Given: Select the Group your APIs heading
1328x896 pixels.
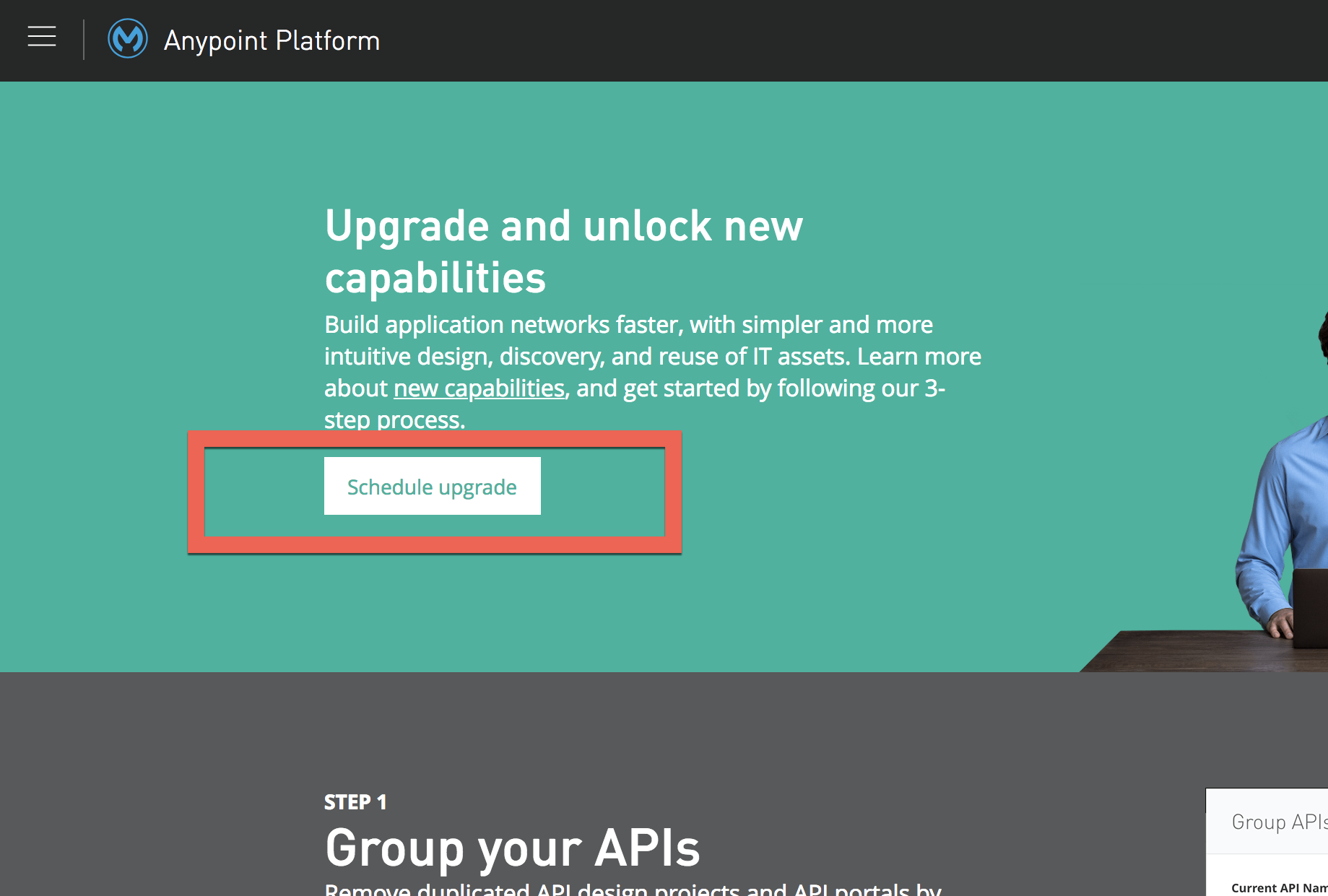Looking at the screenshot, I should click(x=511, y=849).
